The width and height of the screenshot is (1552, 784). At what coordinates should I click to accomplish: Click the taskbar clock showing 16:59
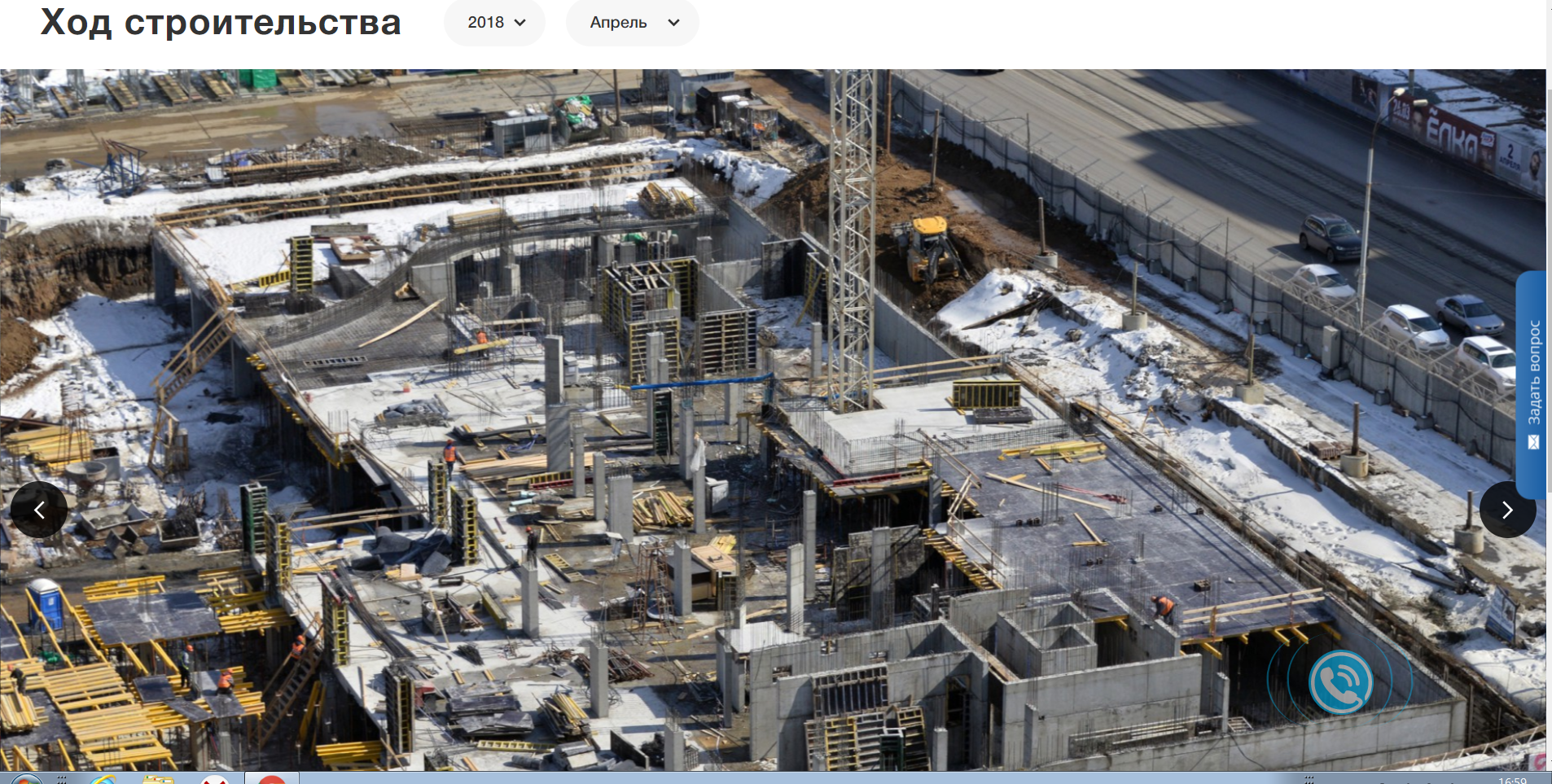(1512, 780)
